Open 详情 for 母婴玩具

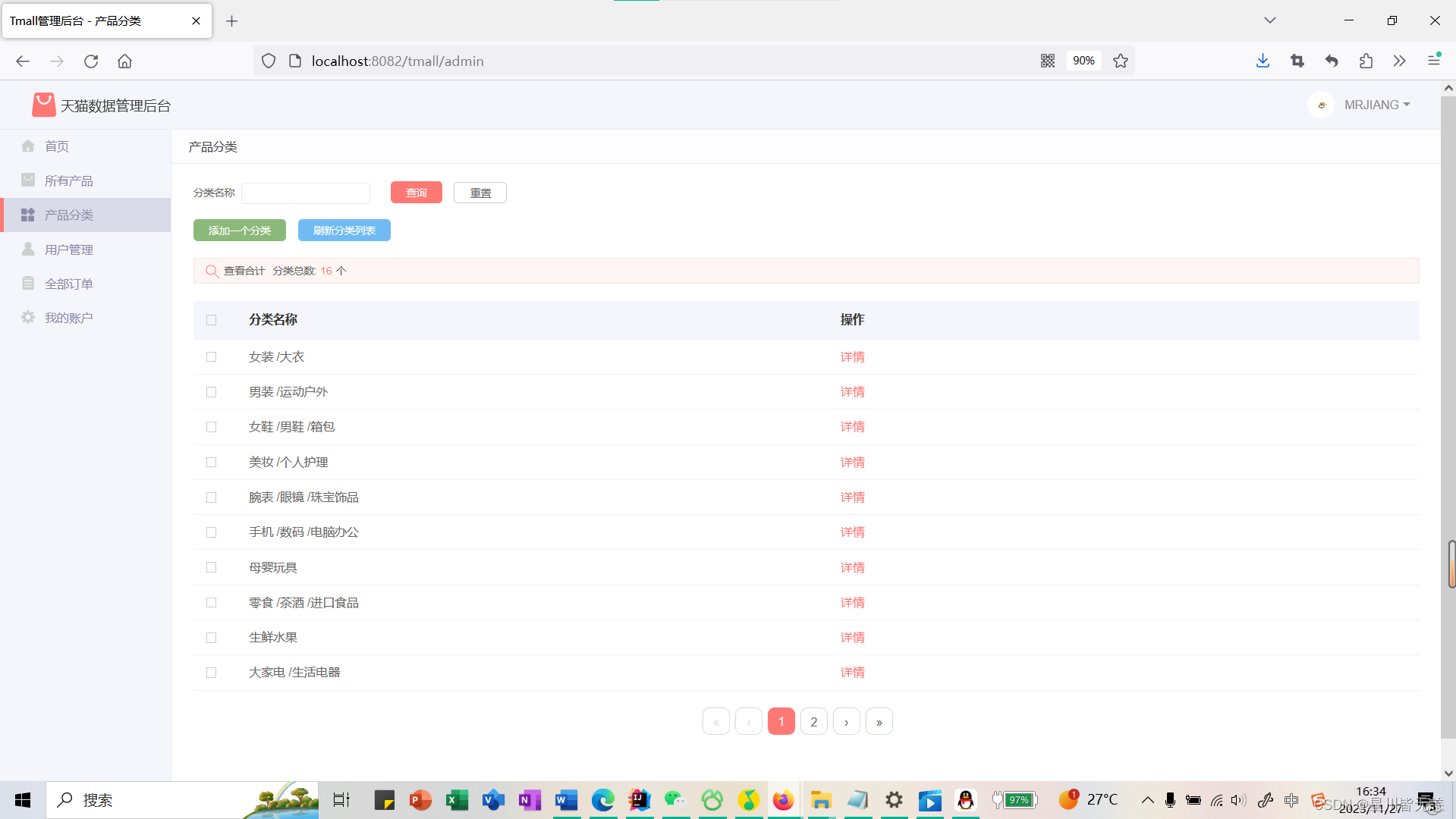[853, 568]
